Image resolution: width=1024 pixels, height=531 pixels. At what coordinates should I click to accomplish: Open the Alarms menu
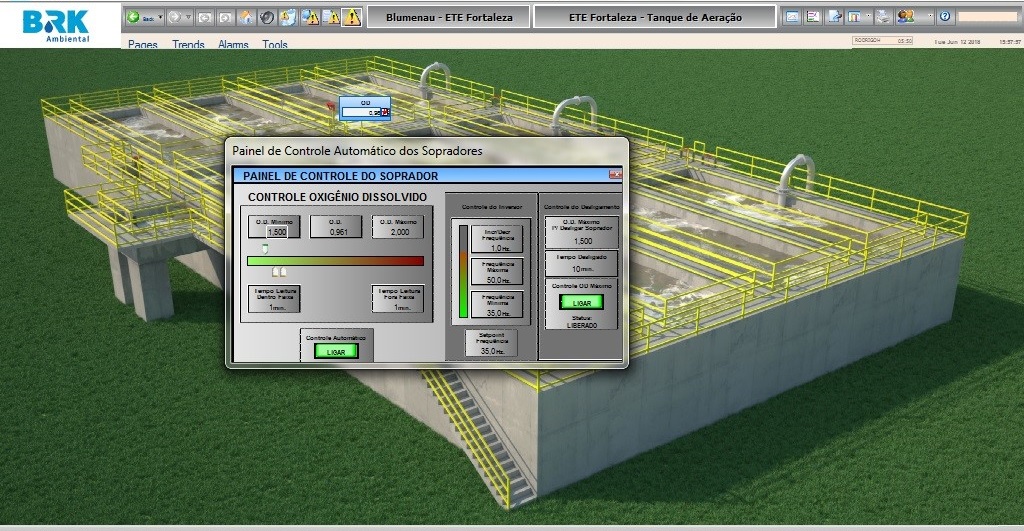(233, 45)
